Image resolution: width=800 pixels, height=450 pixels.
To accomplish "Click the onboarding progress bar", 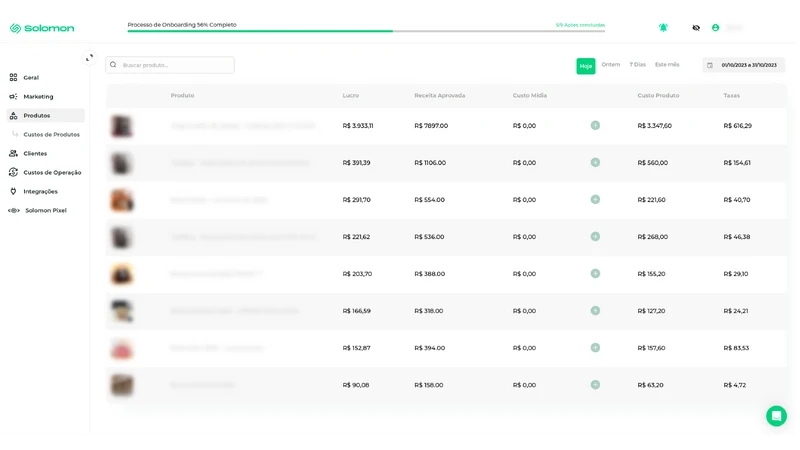I will coord(366,31).
